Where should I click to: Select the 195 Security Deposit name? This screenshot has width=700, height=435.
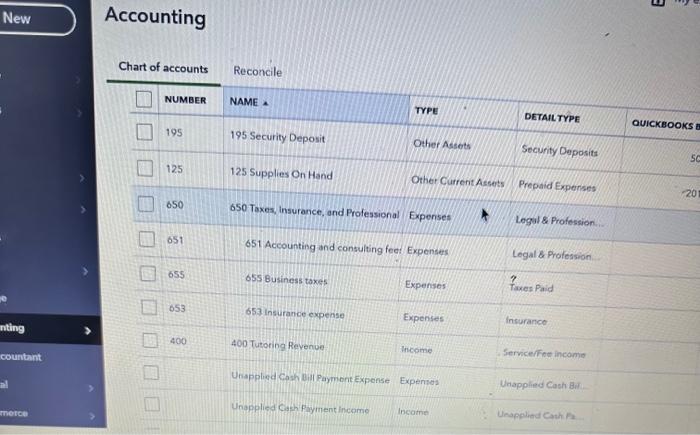pyautogui.click(x=277, y=137)
